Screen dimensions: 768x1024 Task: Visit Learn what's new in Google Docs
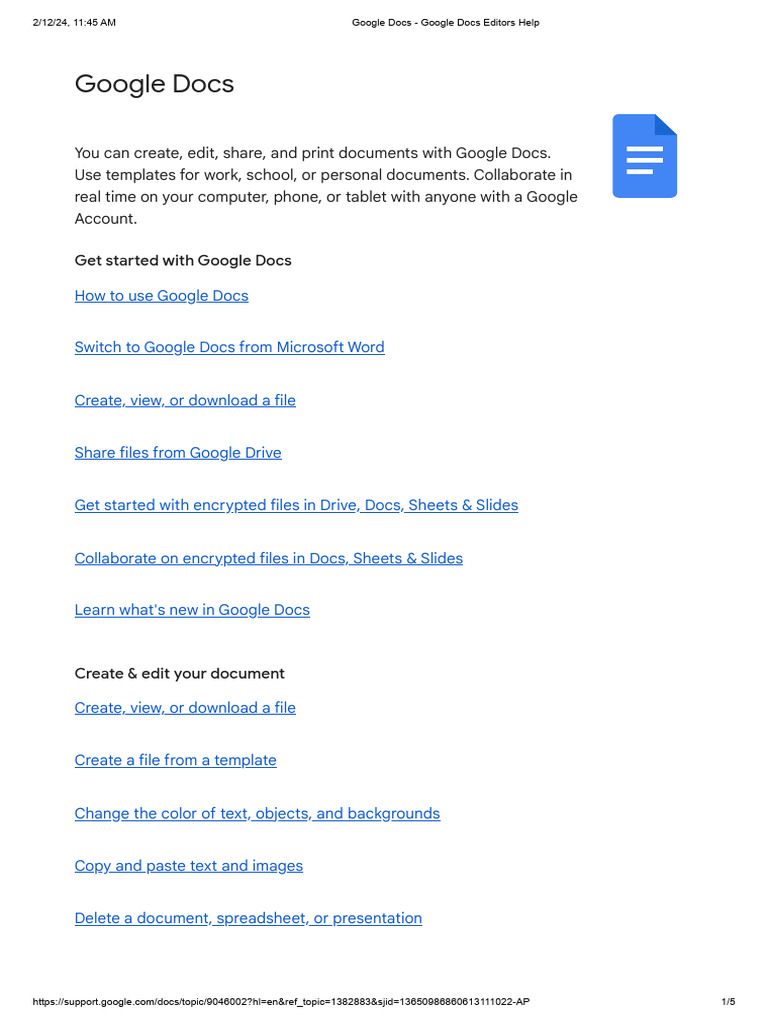192,610
